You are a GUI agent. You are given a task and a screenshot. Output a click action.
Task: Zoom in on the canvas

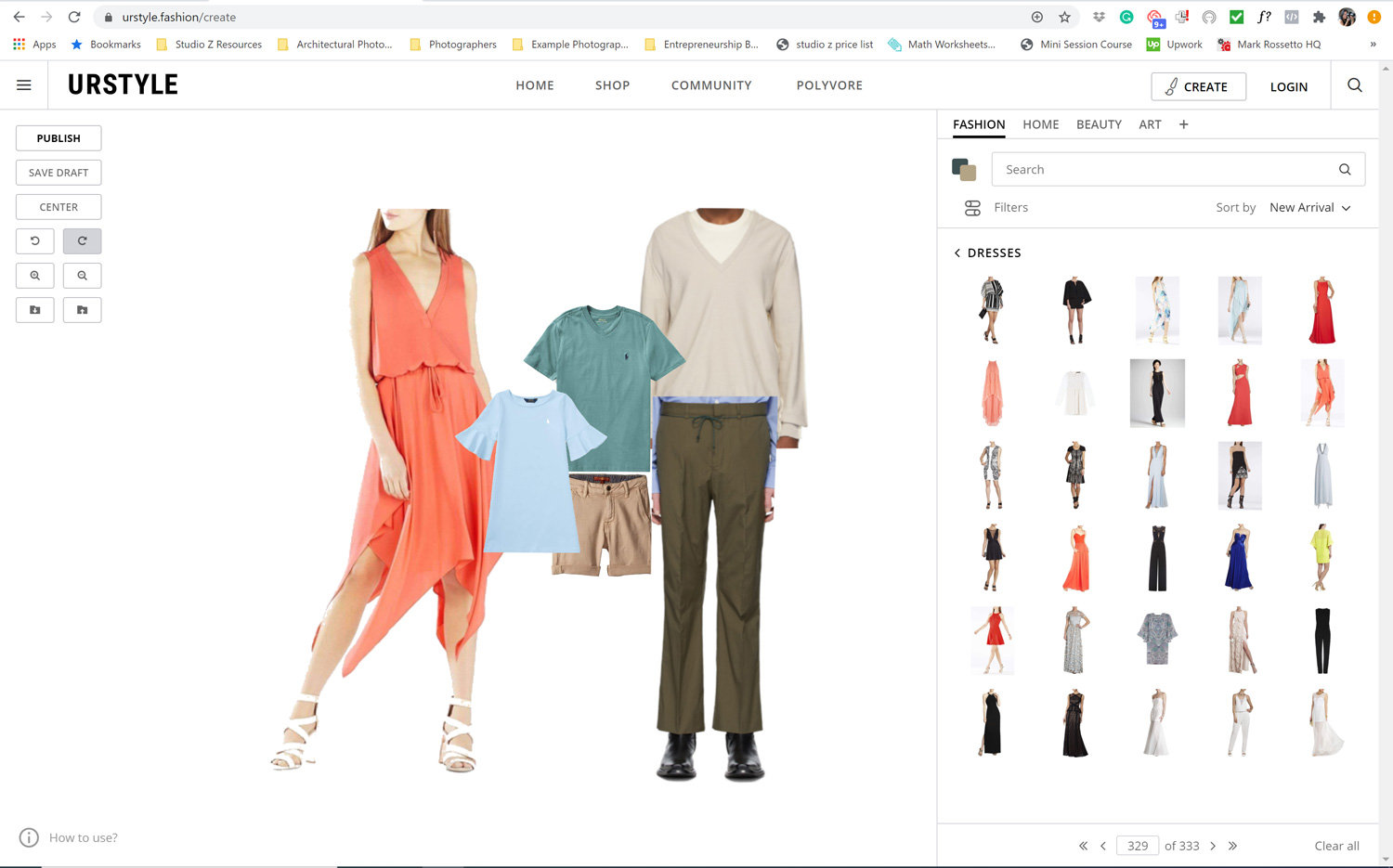(x=35, y=276)
